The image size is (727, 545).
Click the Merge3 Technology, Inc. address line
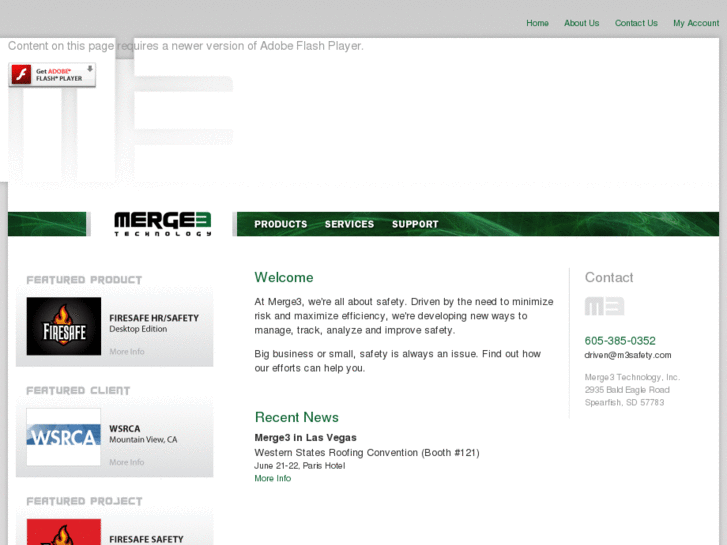[632, 377]
